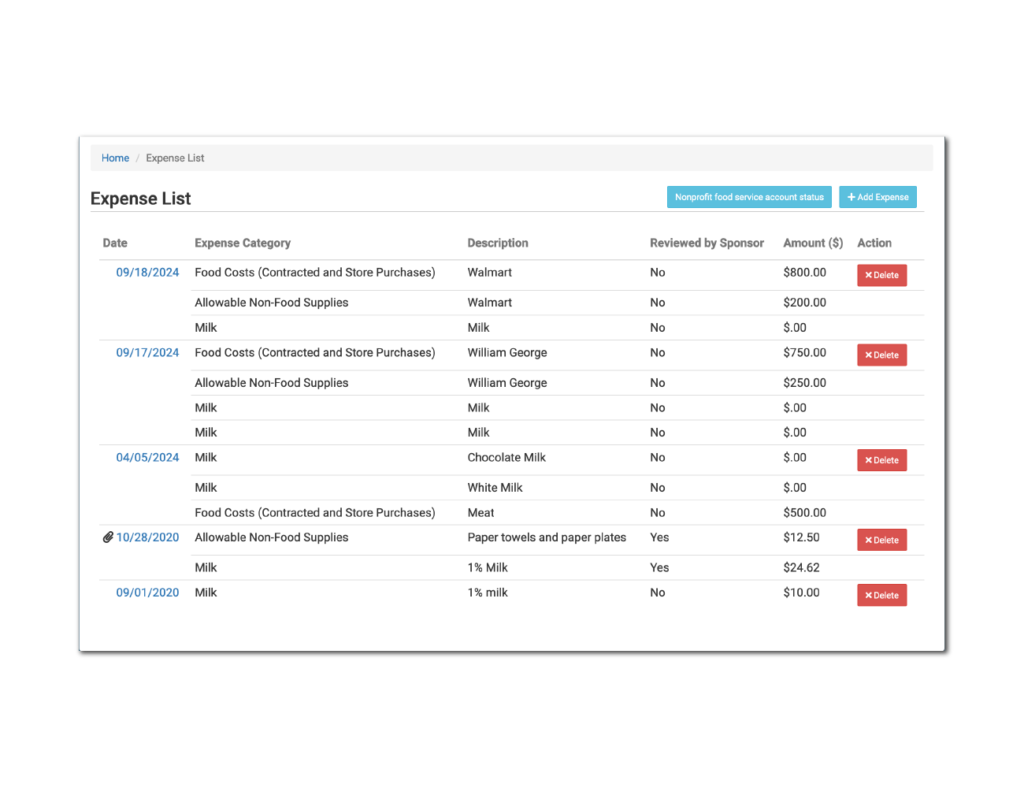Delete the paper towels and paper plates expense
The height and width of the screenshot is (788, 1024).
(881, 539)
